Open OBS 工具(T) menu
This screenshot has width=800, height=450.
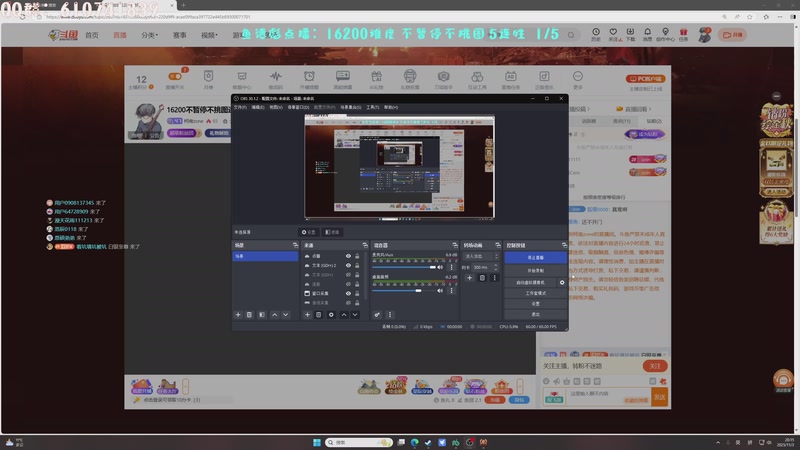click(x=372, y=107)
